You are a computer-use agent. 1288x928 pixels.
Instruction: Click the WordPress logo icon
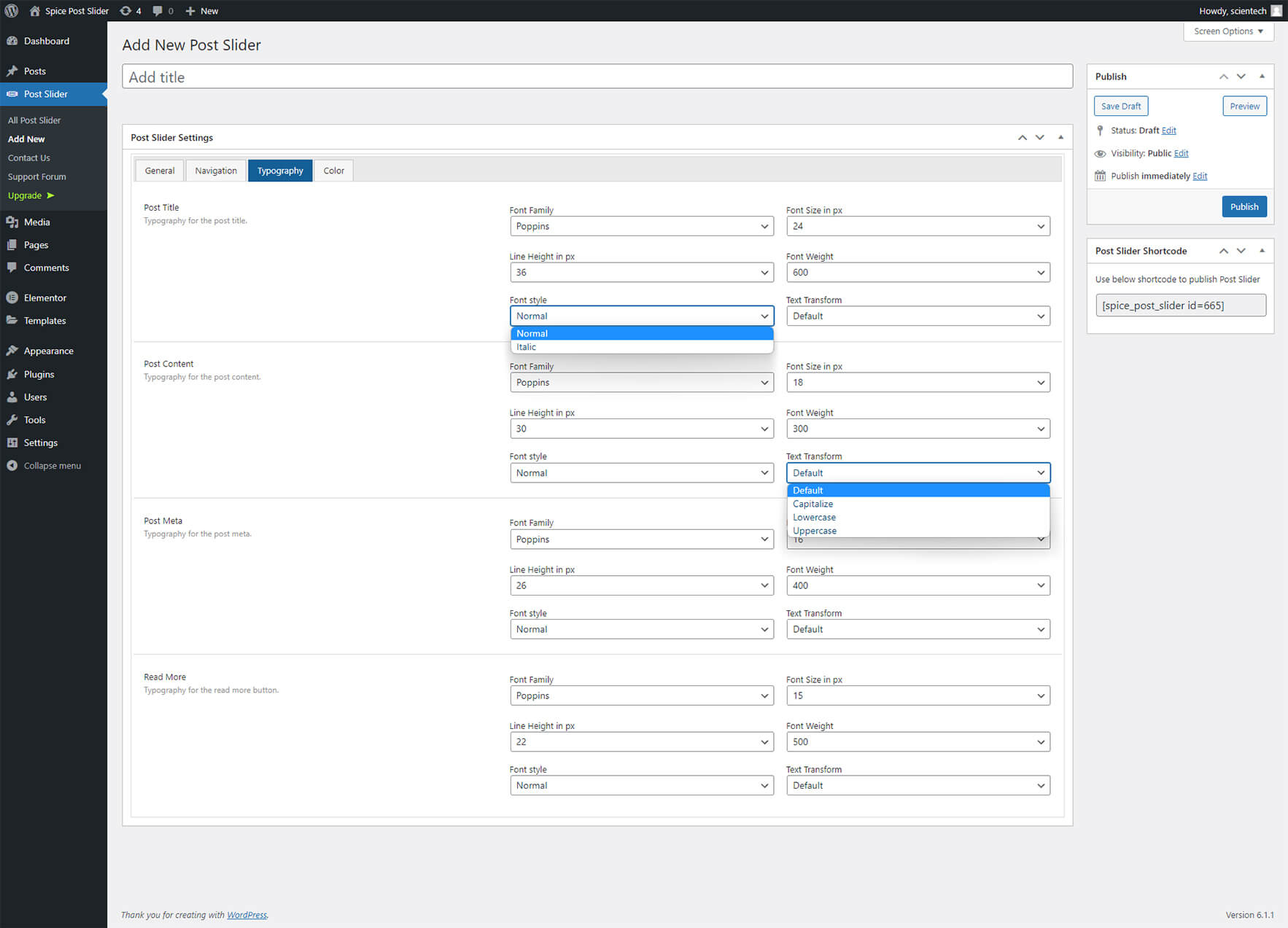[12, 11]
